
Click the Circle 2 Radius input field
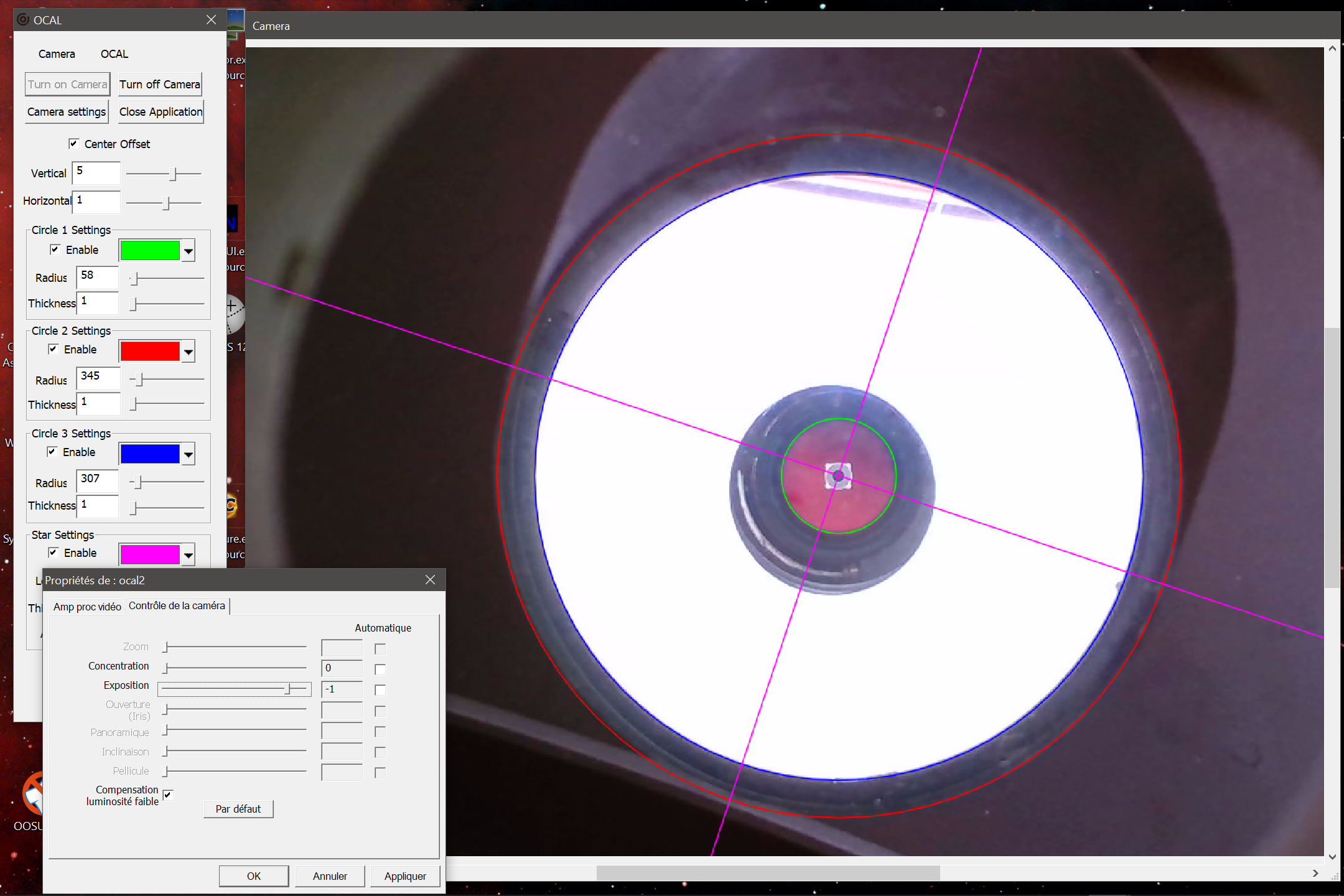[98, 378]
